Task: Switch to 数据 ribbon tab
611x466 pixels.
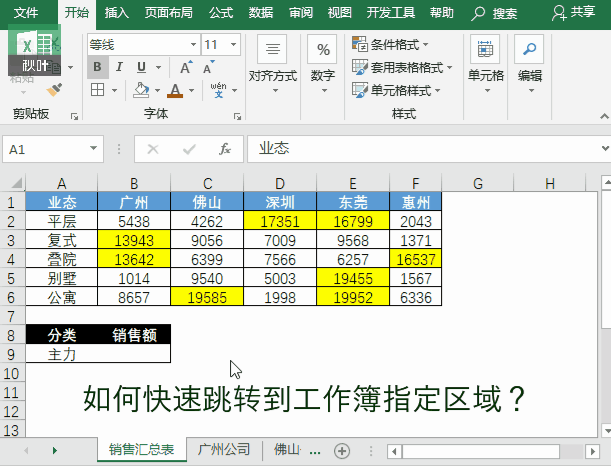Action: (261, 13)
